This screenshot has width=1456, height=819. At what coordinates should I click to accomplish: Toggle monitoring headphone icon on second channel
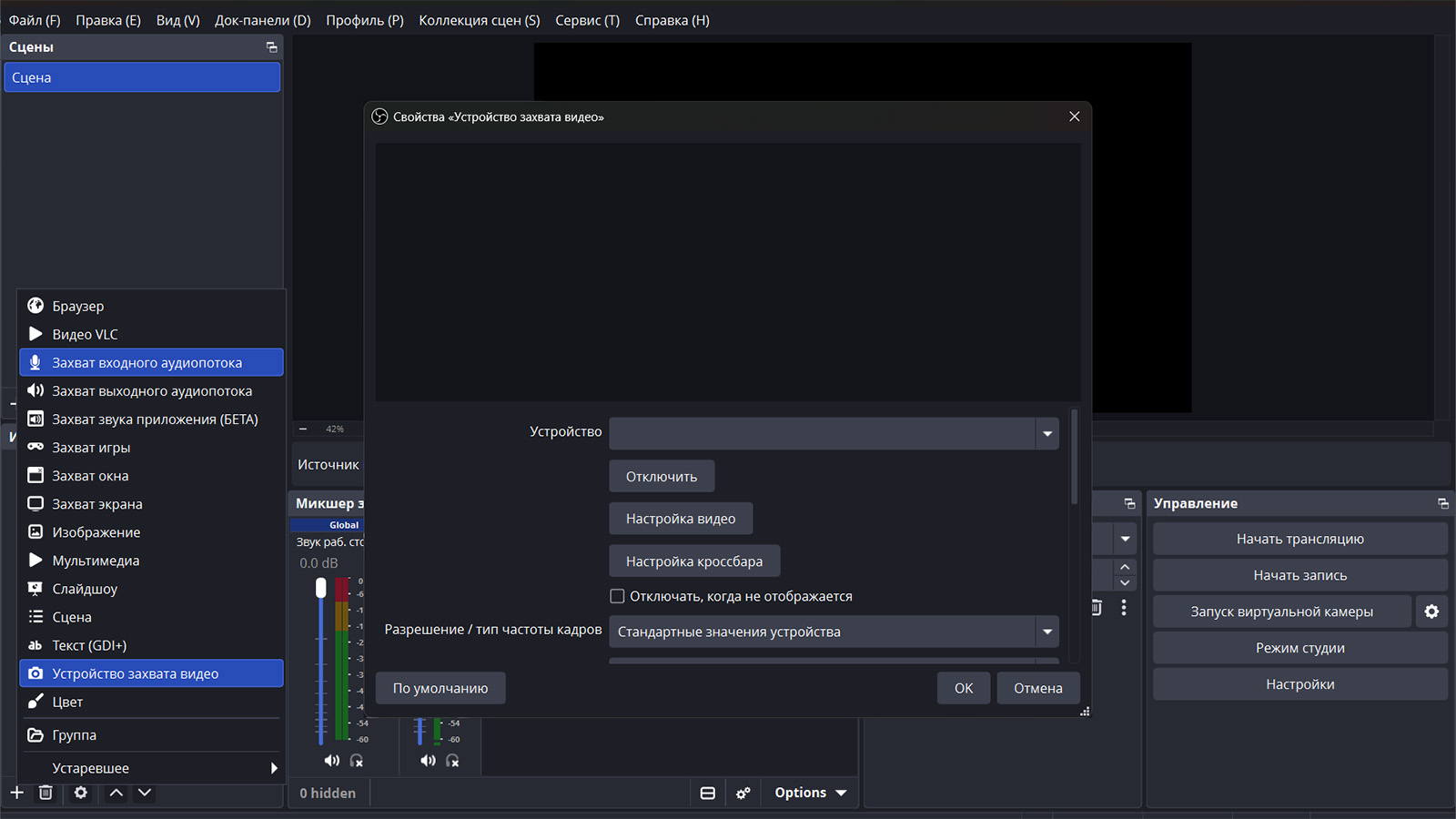click(x=452, y=761)
